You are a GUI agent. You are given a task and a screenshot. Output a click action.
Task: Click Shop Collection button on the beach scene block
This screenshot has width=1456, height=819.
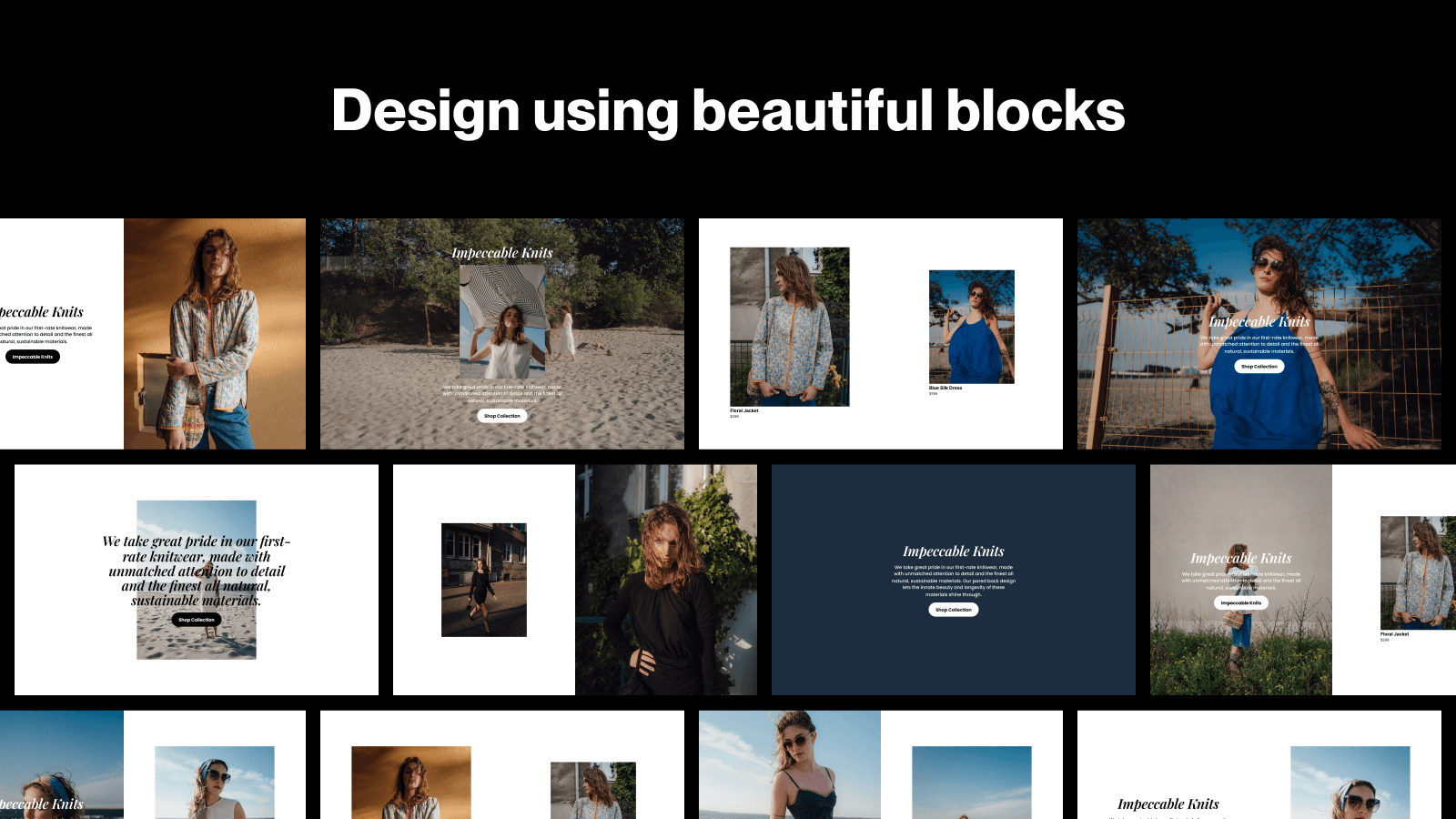pos(501,415)
